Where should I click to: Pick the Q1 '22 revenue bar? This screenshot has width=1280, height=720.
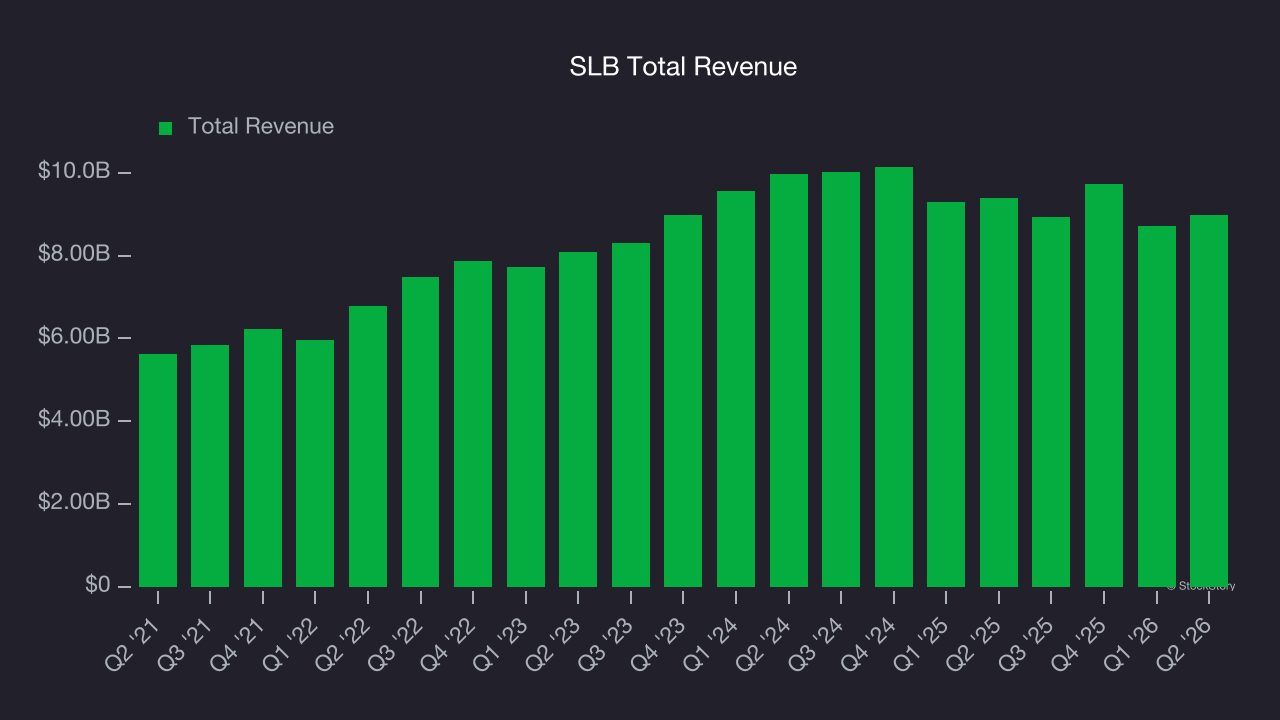(x=315, y=463)
